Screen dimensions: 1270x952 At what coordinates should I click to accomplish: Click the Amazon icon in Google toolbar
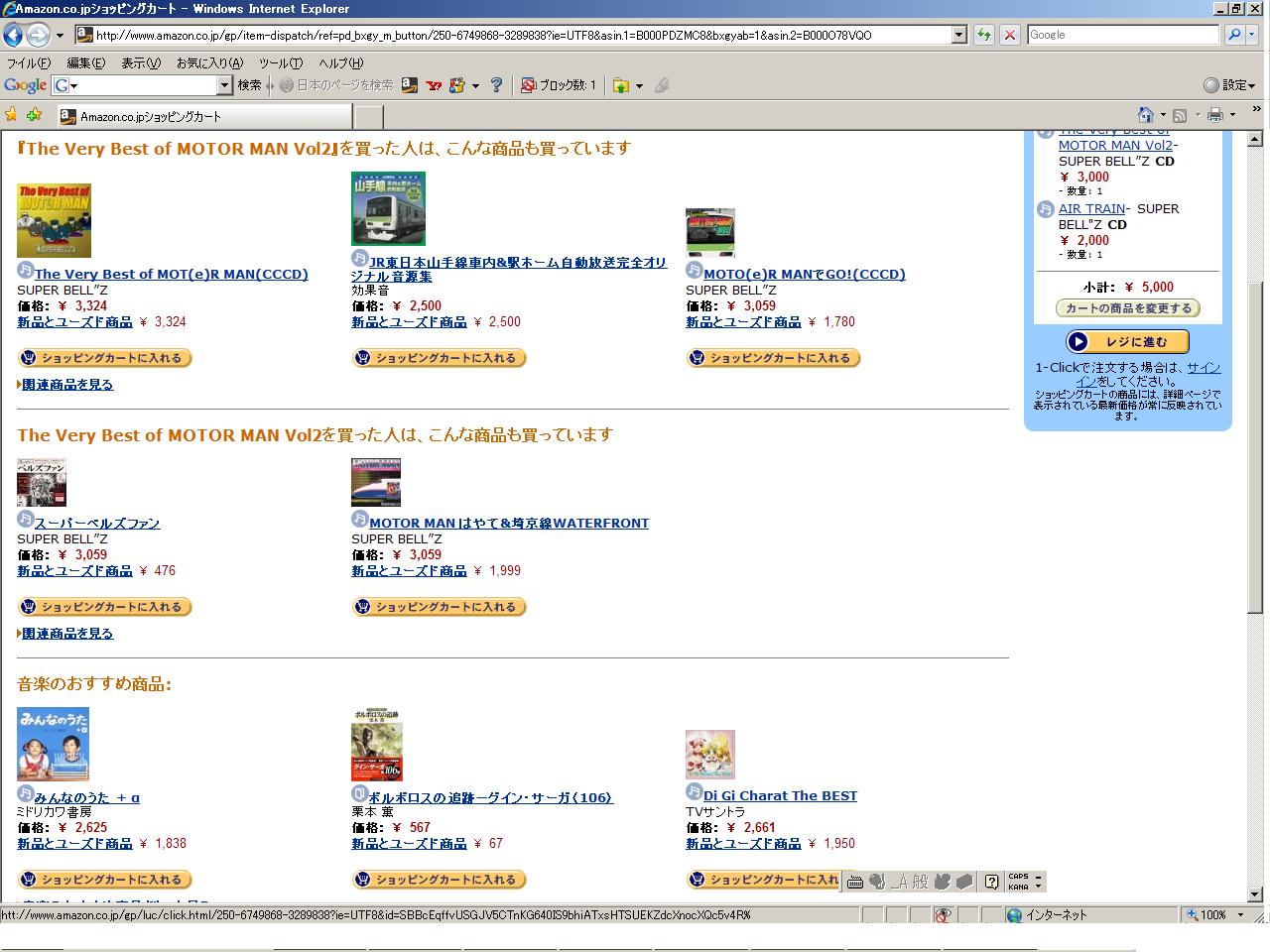coord(409,85)
